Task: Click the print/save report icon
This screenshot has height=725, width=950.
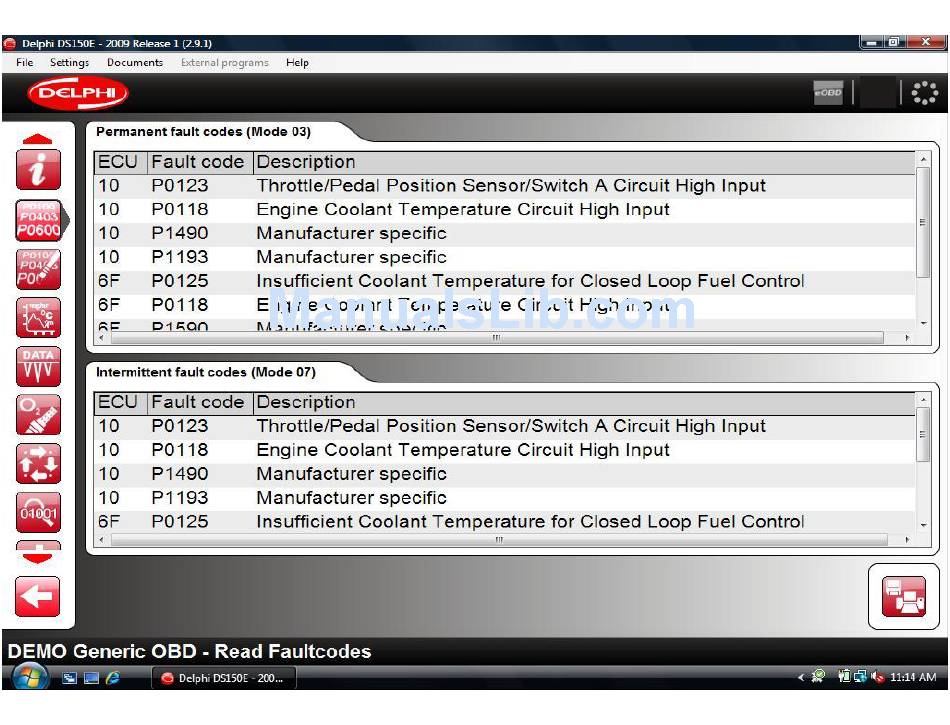Action: click(x=903, y=597)
